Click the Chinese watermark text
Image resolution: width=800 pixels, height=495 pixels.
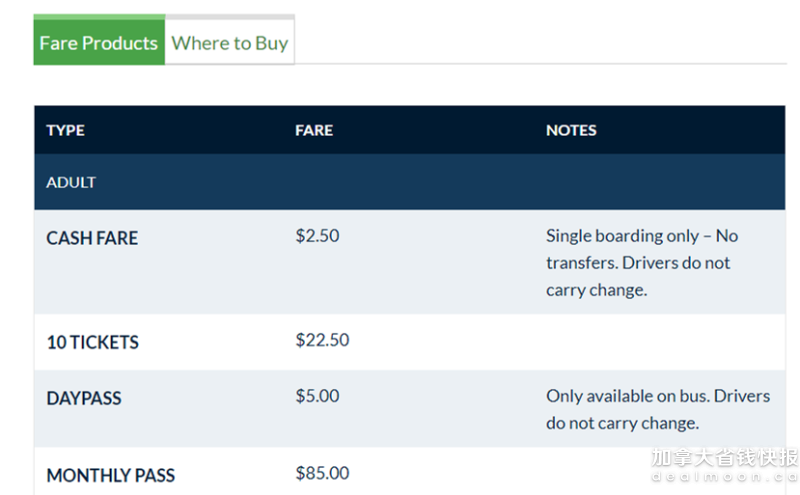725,457
